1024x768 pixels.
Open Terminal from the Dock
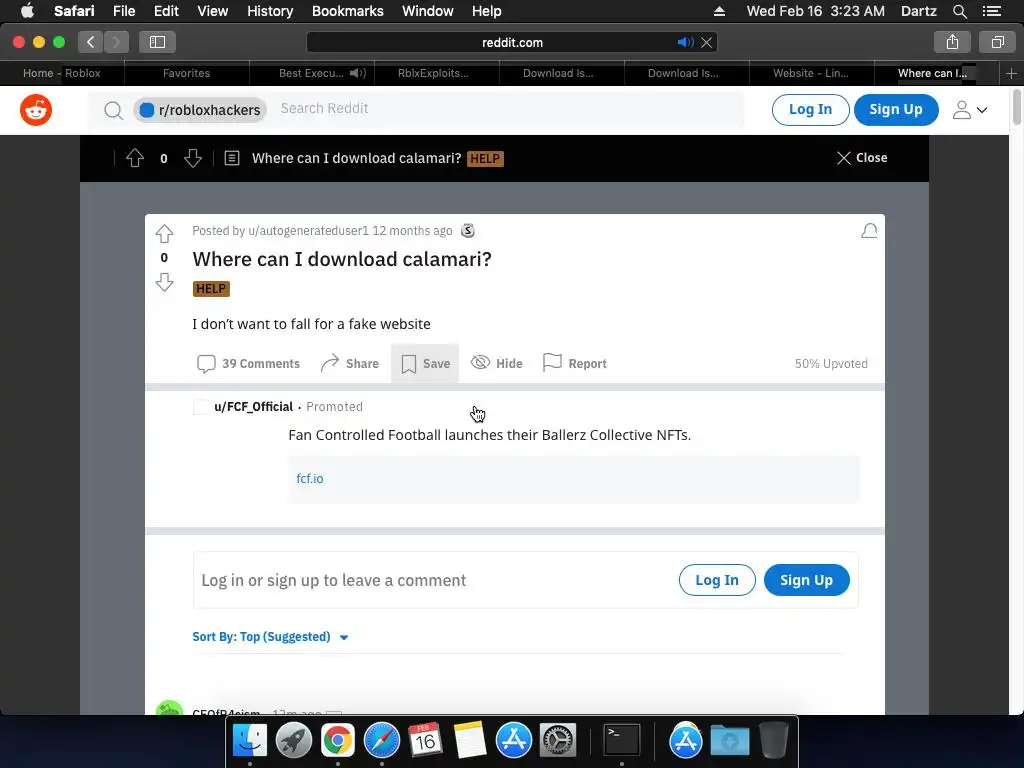coord(621,741)
